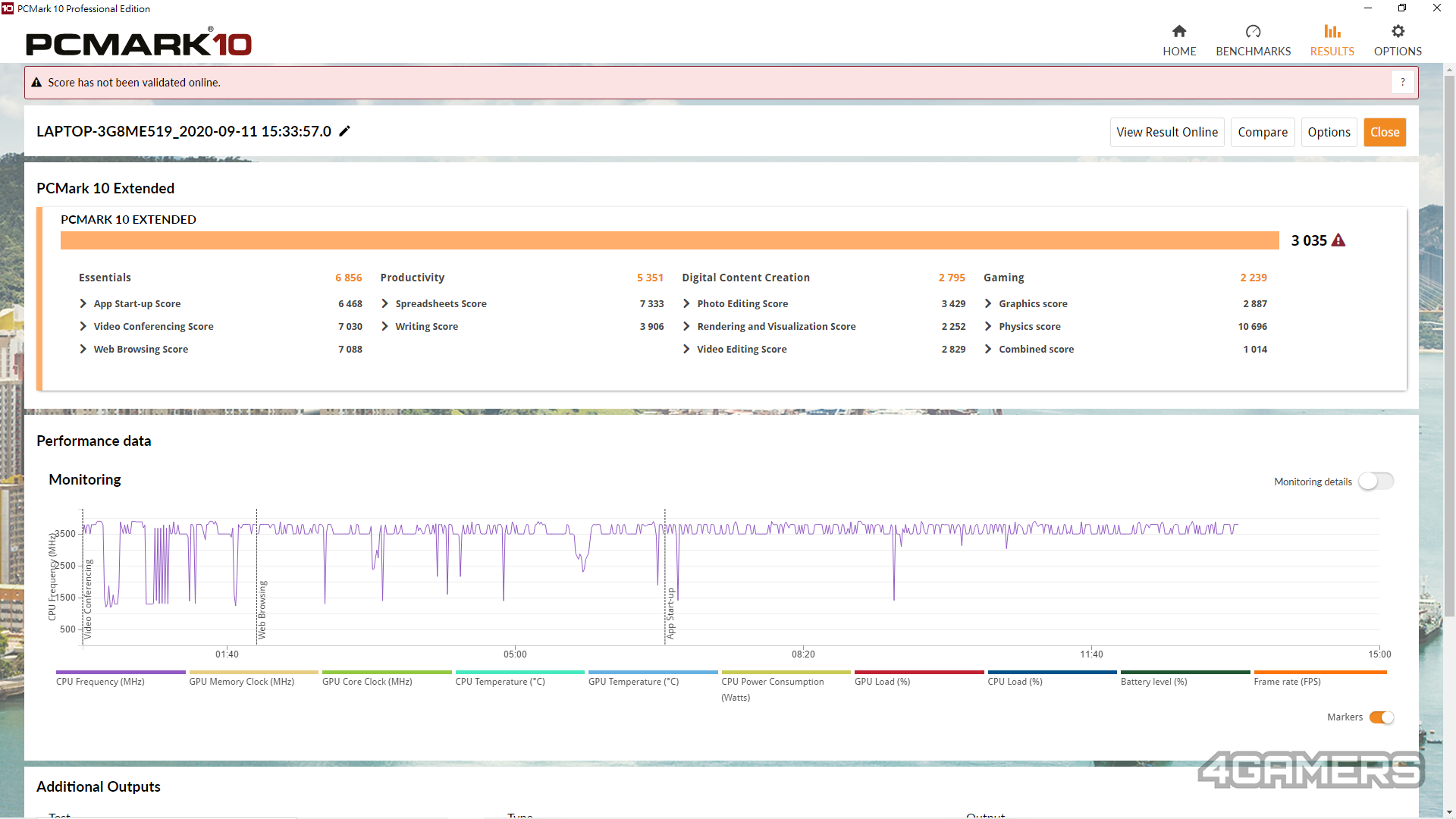Click the result name LAPTOP-3G8ME519 title
The height and width of the screenshot is (819, 1456).
[184, 131]
